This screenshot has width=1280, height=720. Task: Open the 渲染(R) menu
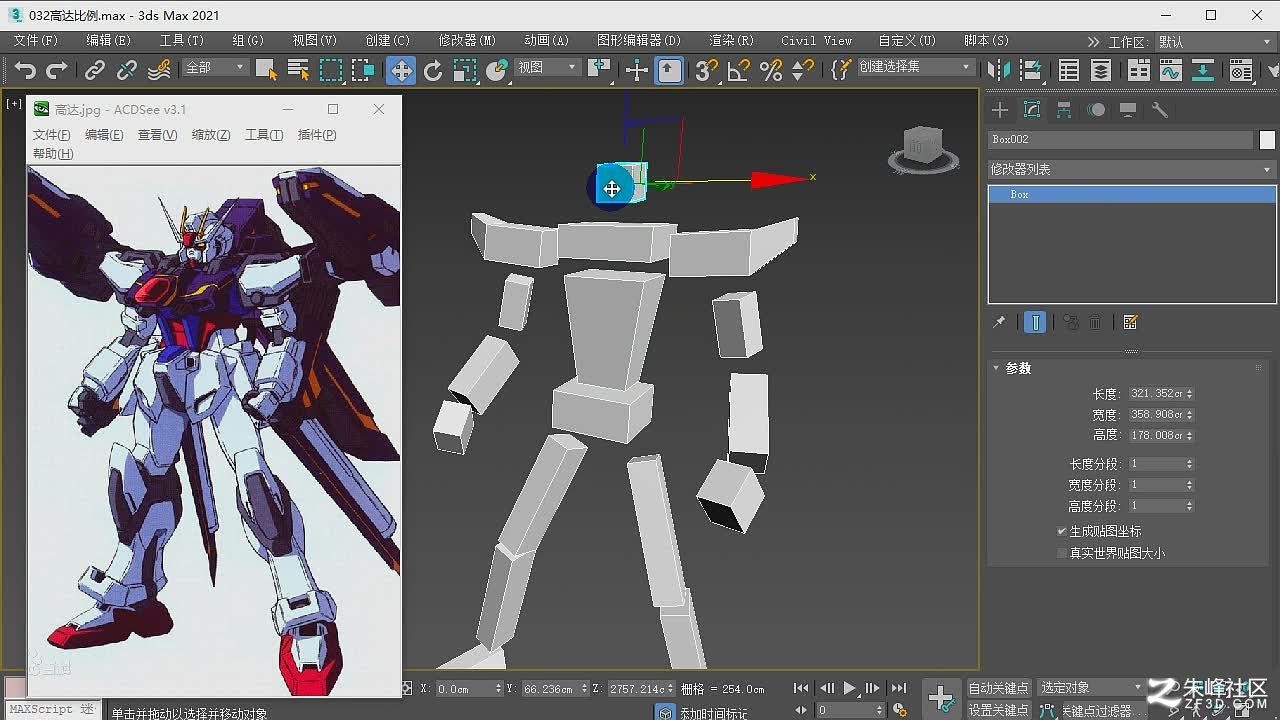731,41
